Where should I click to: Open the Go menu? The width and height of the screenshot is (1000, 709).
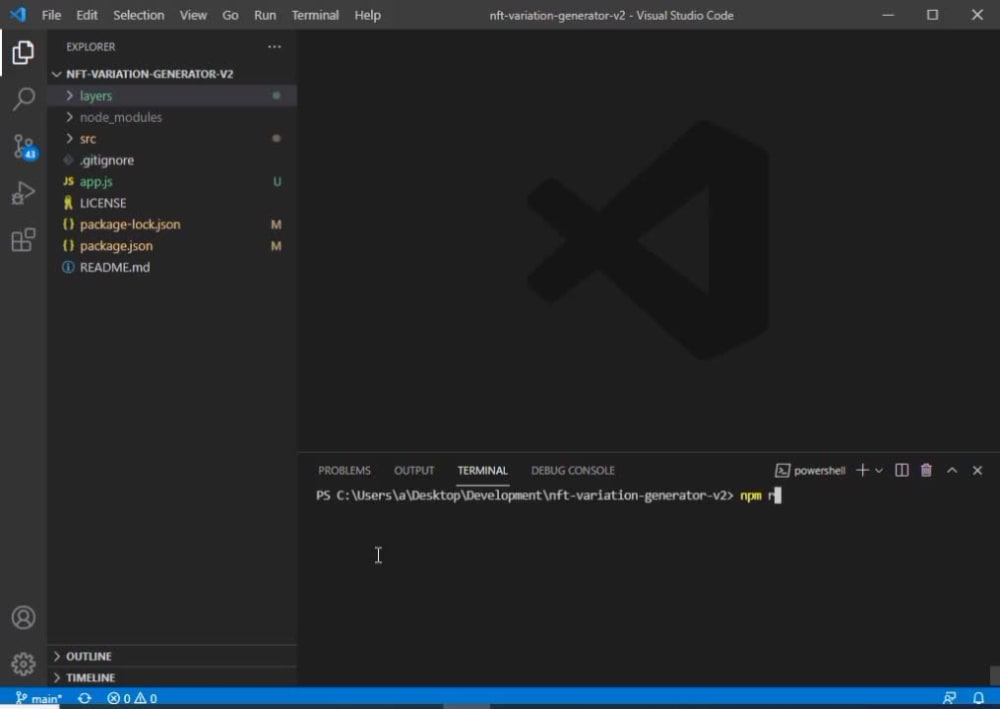pyautogui.click(x=230, y=15)
